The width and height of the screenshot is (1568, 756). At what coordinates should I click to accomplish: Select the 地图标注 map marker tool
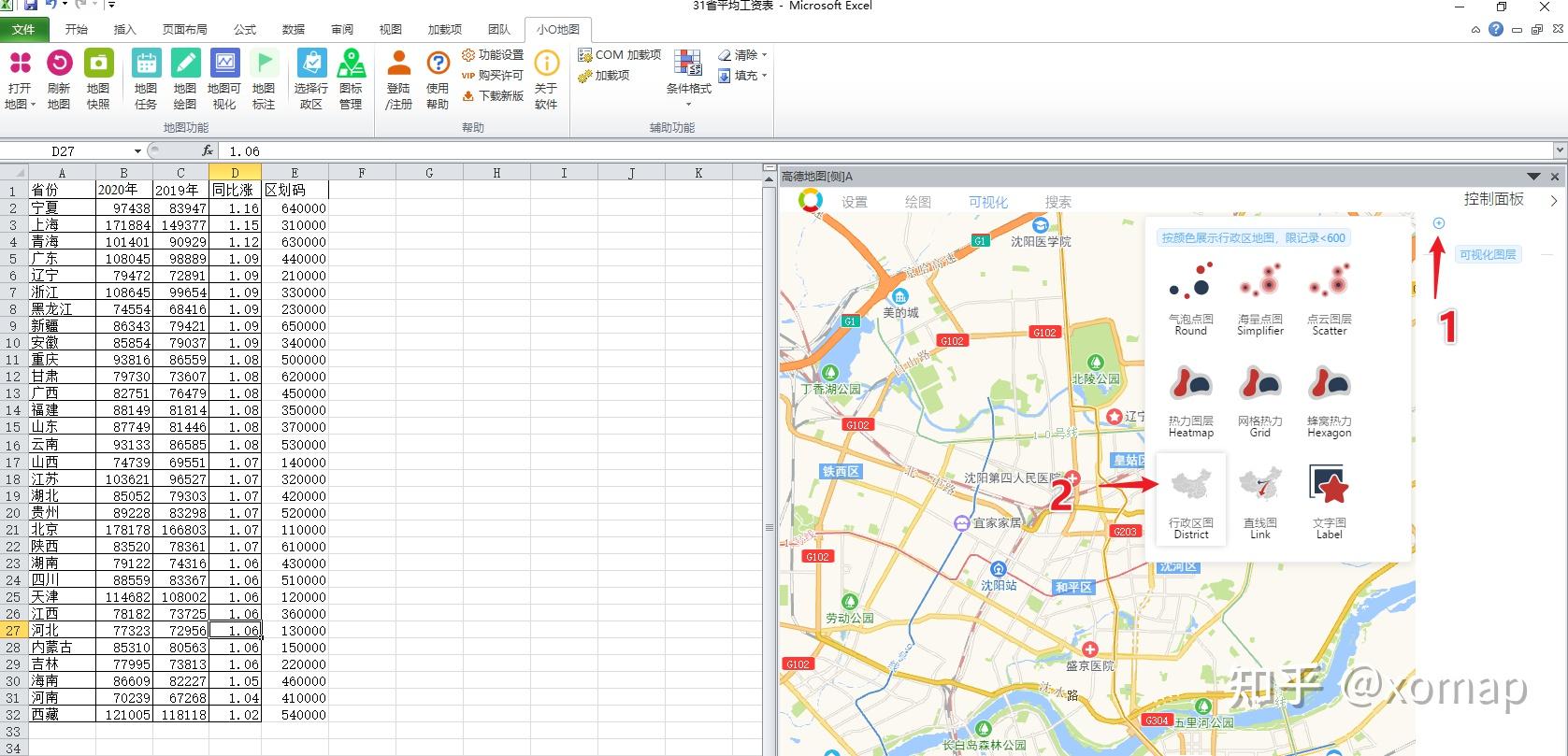click(x=264, y=80)
